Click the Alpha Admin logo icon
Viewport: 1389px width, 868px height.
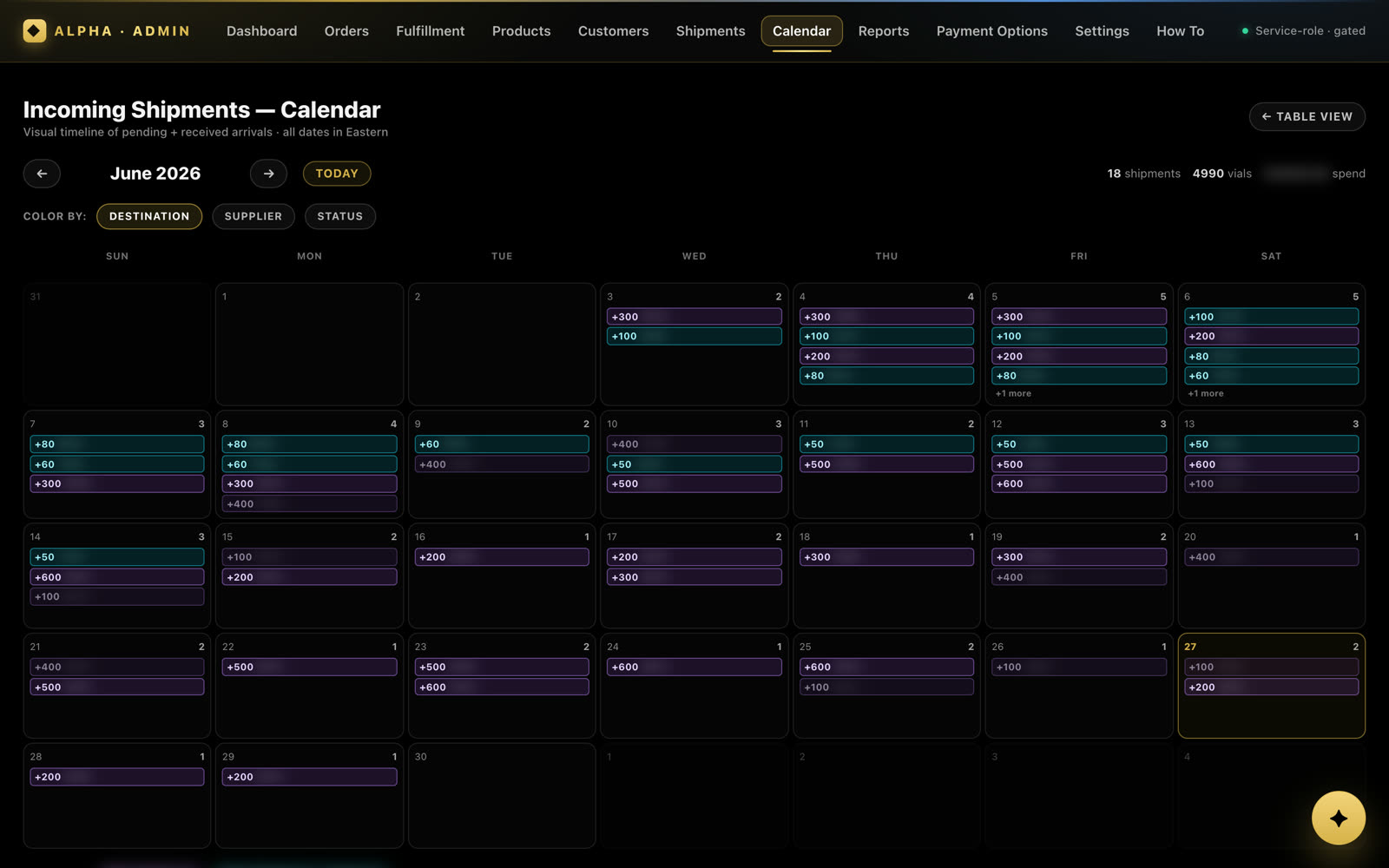34,31
